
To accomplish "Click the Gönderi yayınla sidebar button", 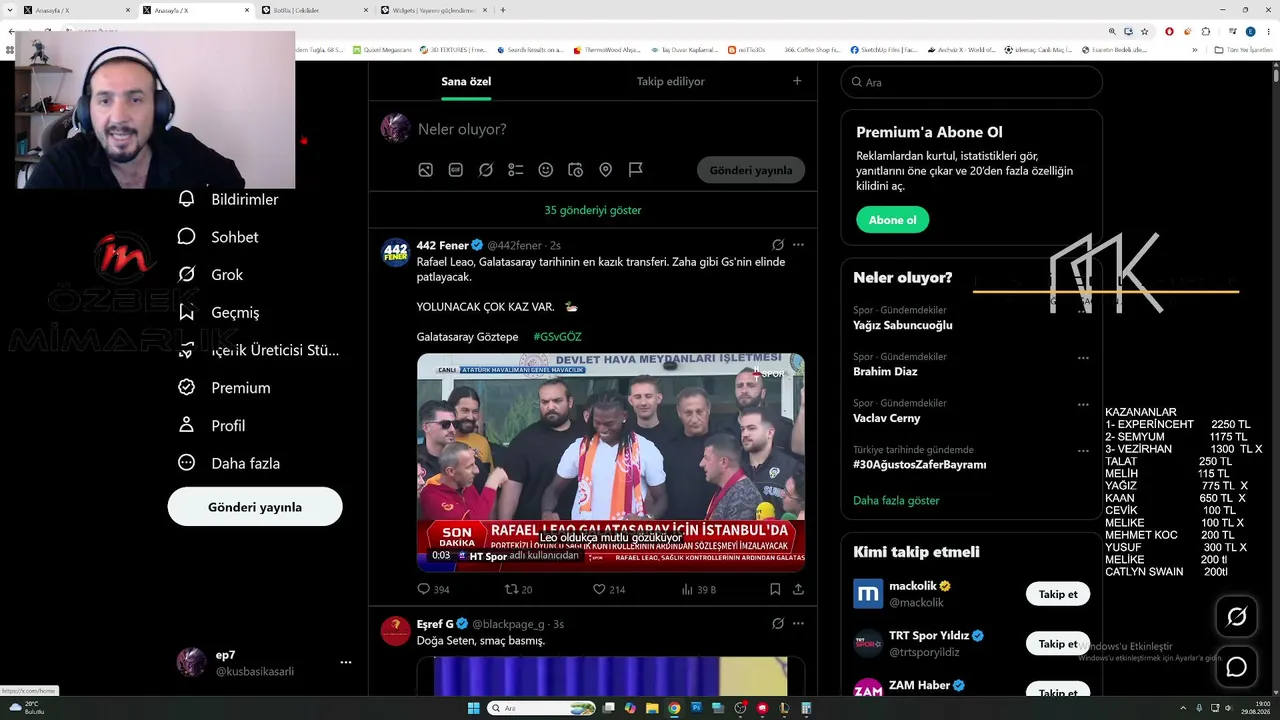I will pos(255,507).
